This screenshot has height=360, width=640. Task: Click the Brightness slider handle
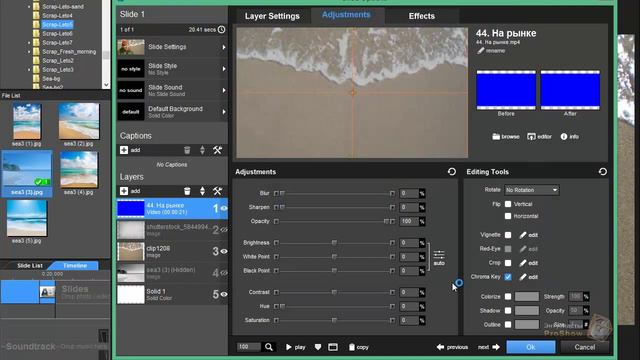(x=334, y=243)
